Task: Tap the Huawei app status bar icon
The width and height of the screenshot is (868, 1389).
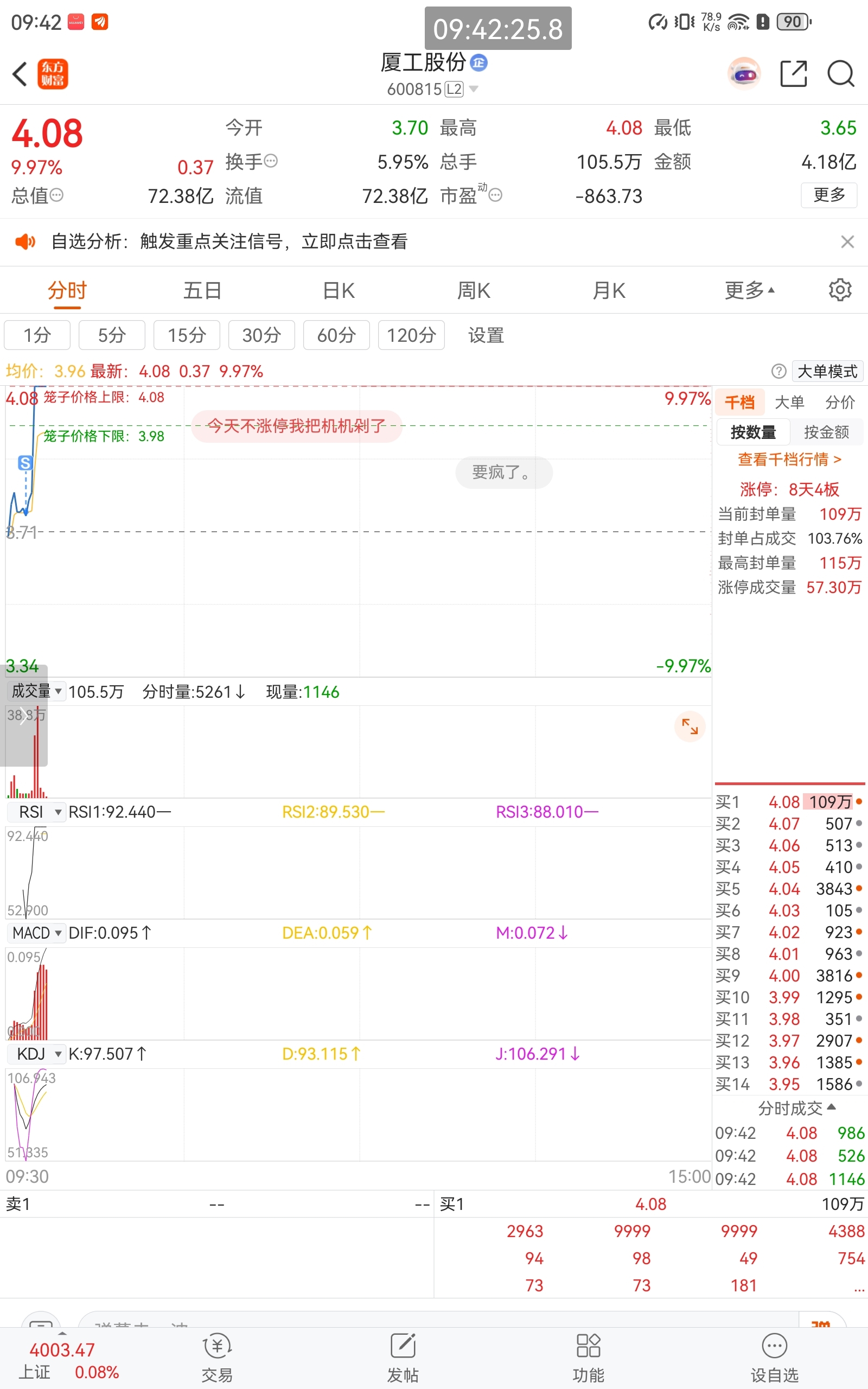Action: [76, 22]
